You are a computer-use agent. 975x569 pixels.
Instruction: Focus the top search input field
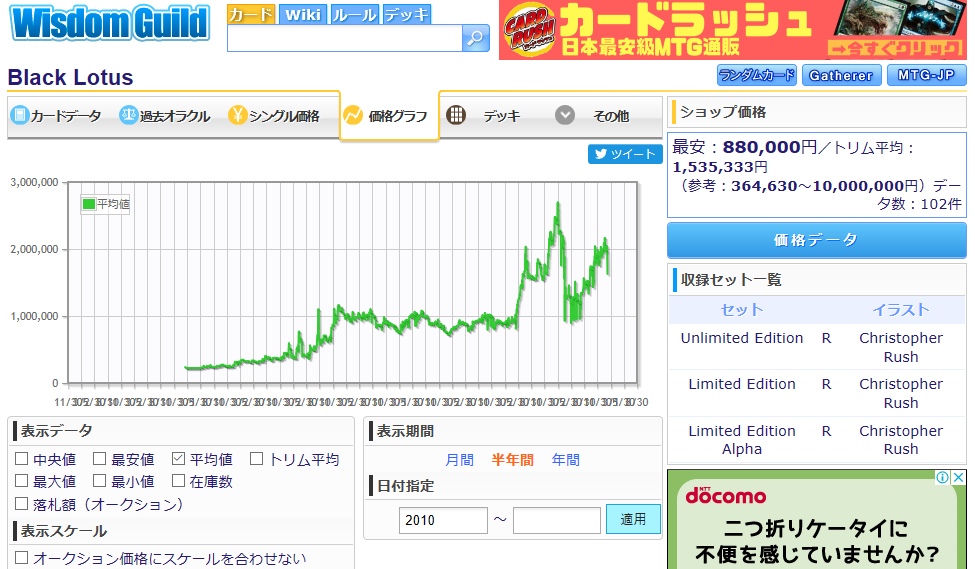coord(345,38)
